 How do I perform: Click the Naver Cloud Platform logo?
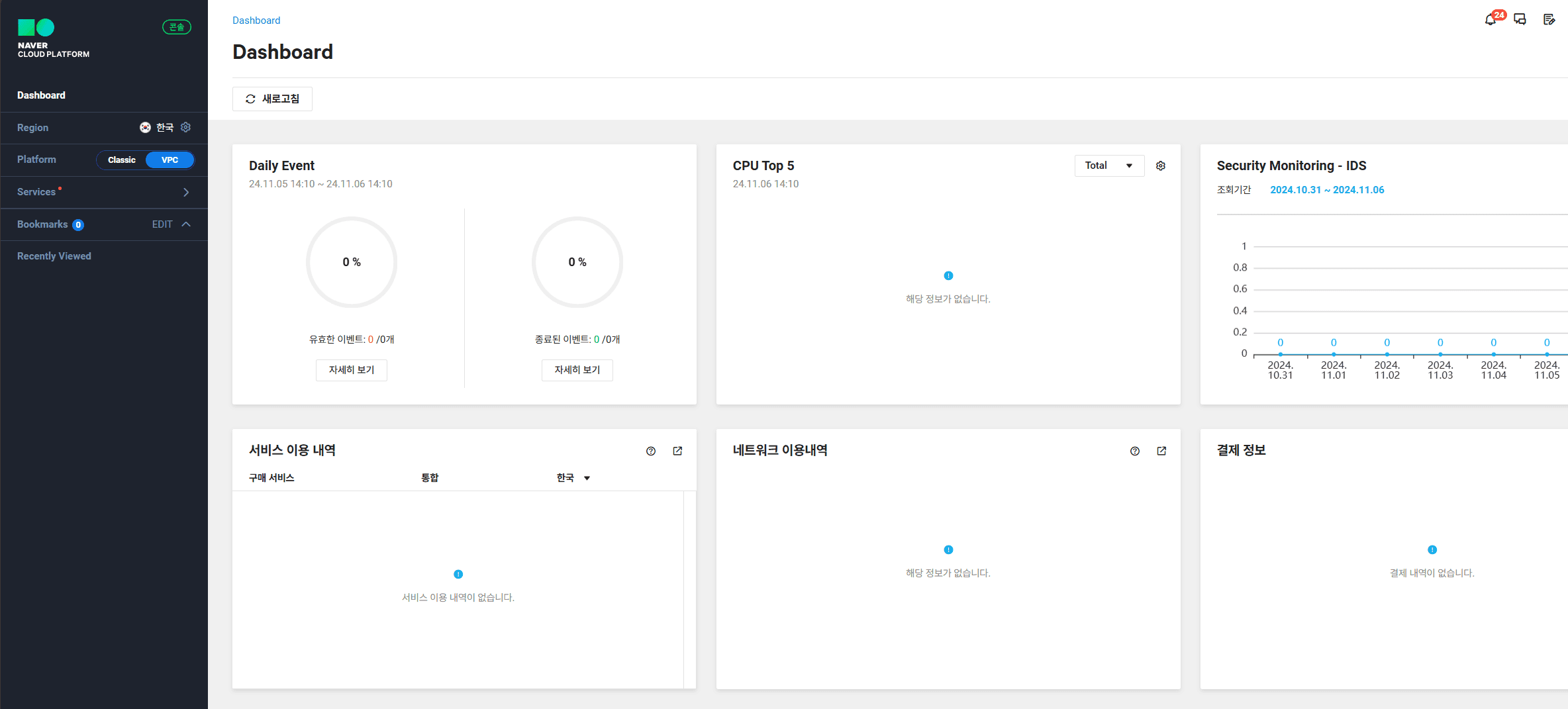[x=53, y=38]
